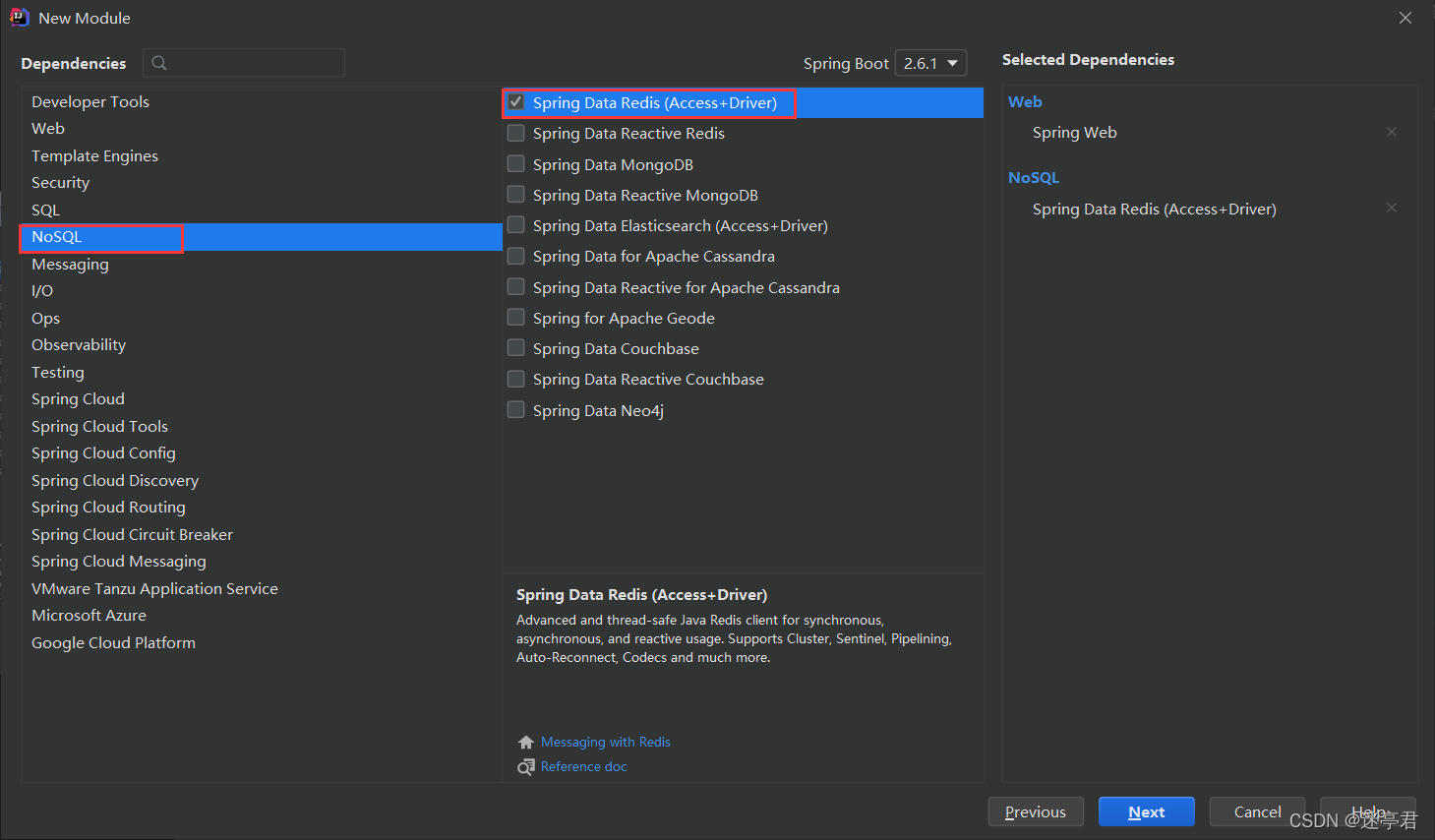Click the NoSQL group in Selected Dependencies

click(1034, 178)
